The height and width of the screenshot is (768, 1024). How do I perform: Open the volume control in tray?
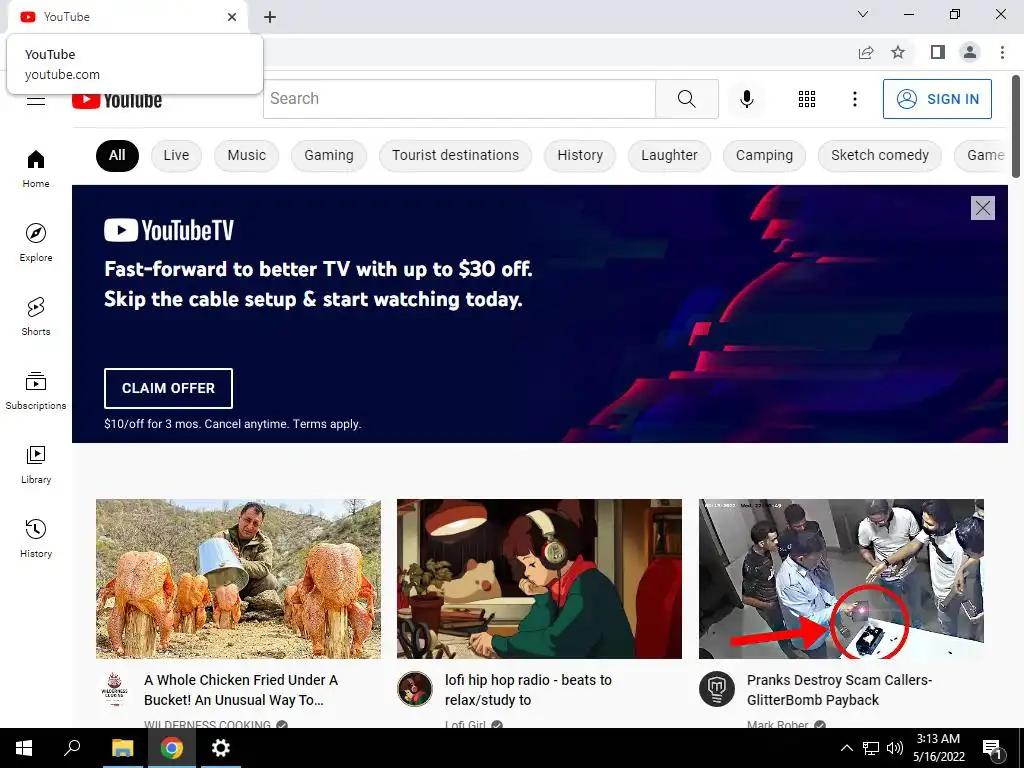[895, 748]
